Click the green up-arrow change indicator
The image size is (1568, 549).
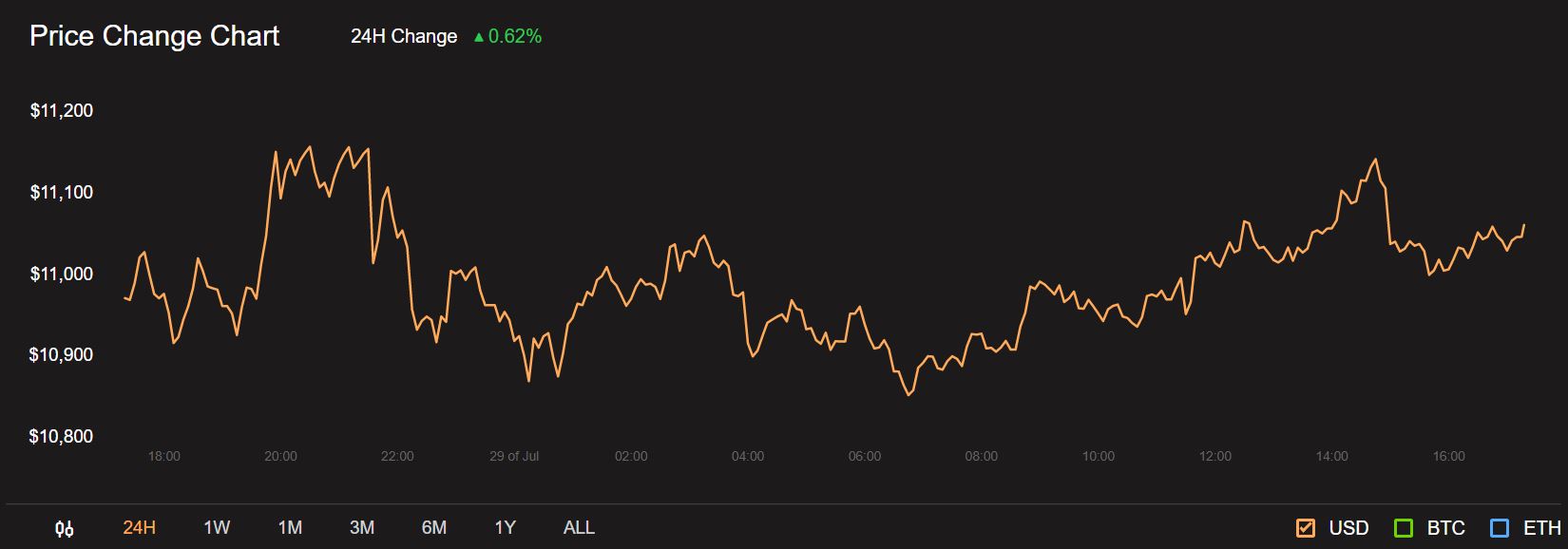[x=479, y=37]
